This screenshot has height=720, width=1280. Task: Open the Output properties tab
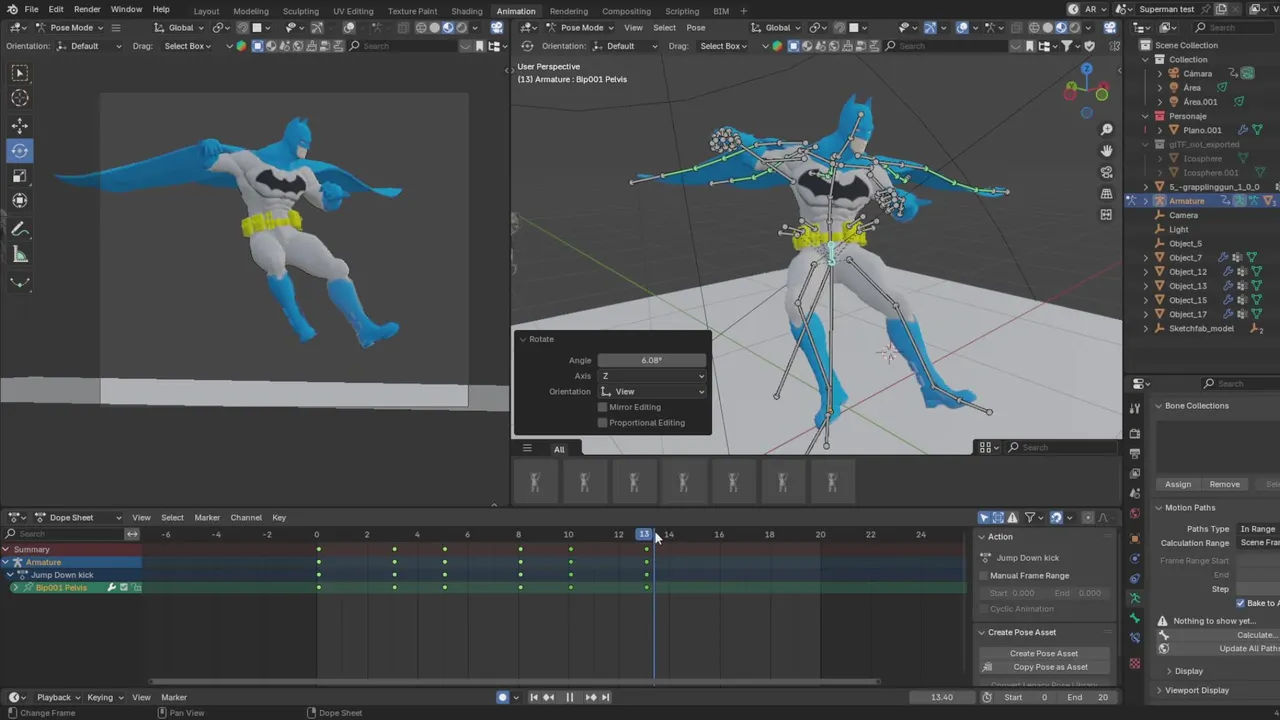point(1134,453)
